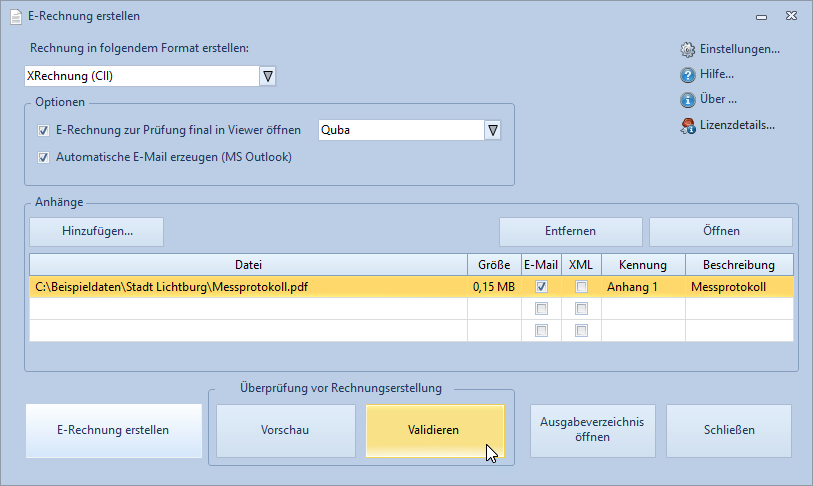Expand the XRechnung (CII) format dropdown arrow

pyautogui.click(x=268, y=76)
